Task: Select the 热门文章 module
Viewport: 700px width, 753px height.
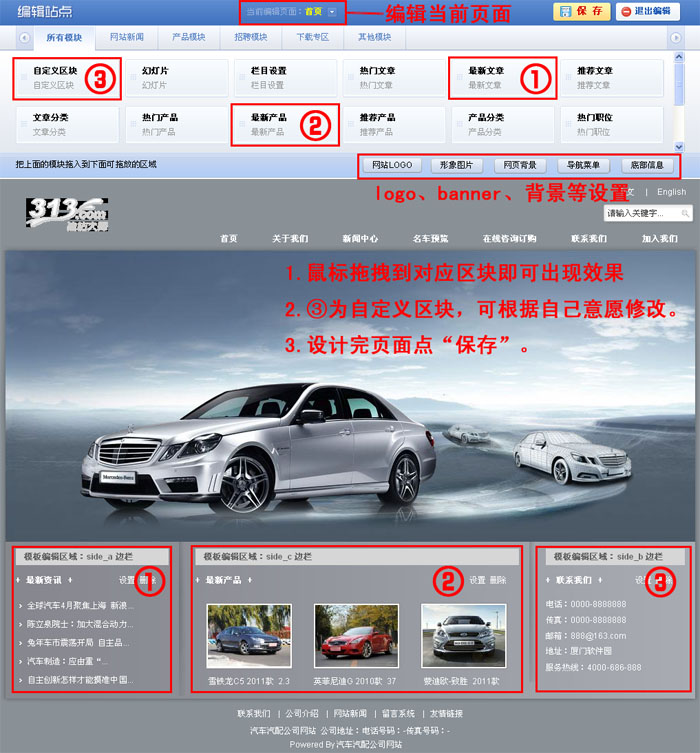Action: tap(394, 78)
